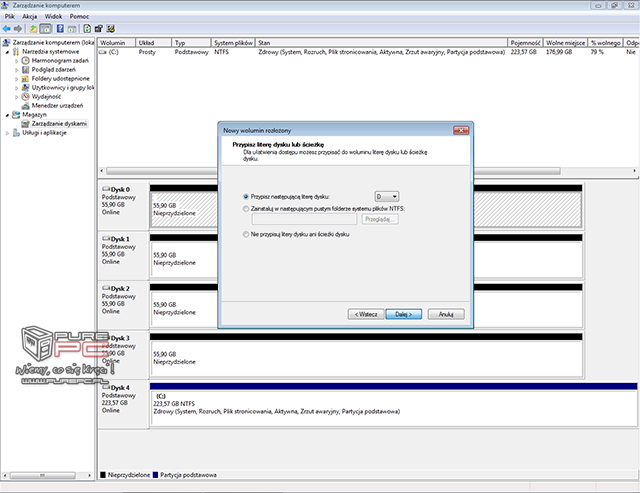Expand the Wydajność node

click(x=17, y=97)
